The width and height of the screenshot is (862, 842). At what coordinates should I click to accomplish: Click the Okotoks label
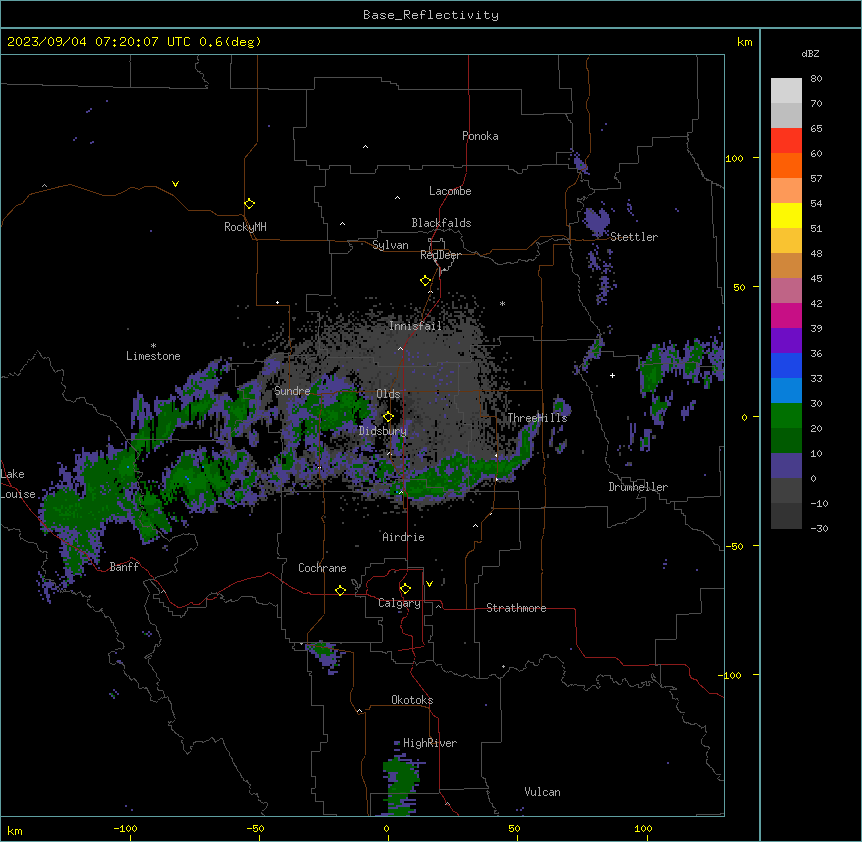(x=412, y=700)
